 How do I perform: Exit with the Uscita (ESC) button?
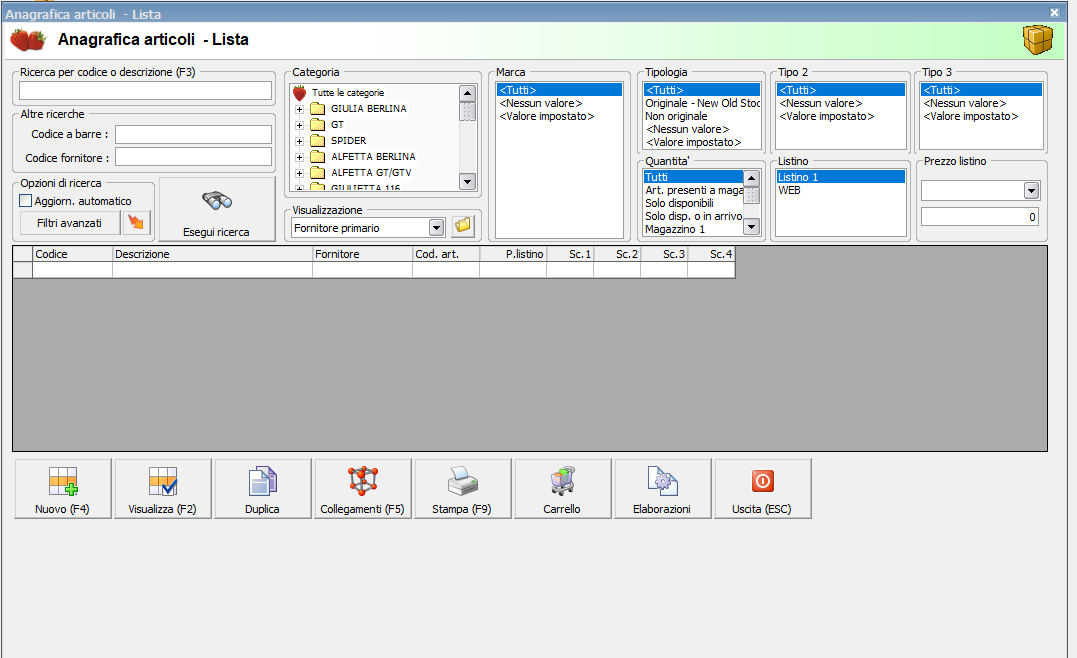tap(762, 488)
